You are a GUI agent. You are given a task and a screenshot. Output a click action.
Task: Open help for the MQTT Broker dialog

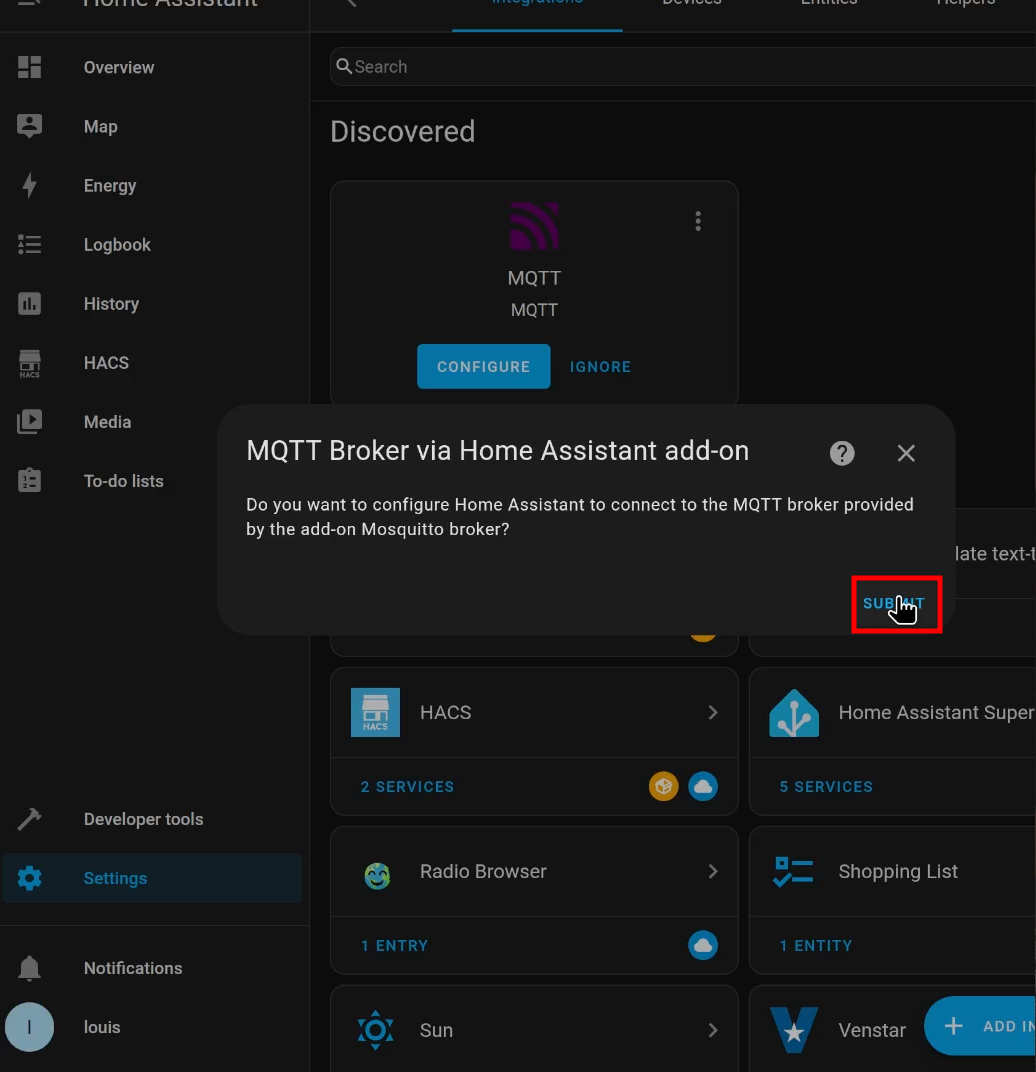(842, 453)
